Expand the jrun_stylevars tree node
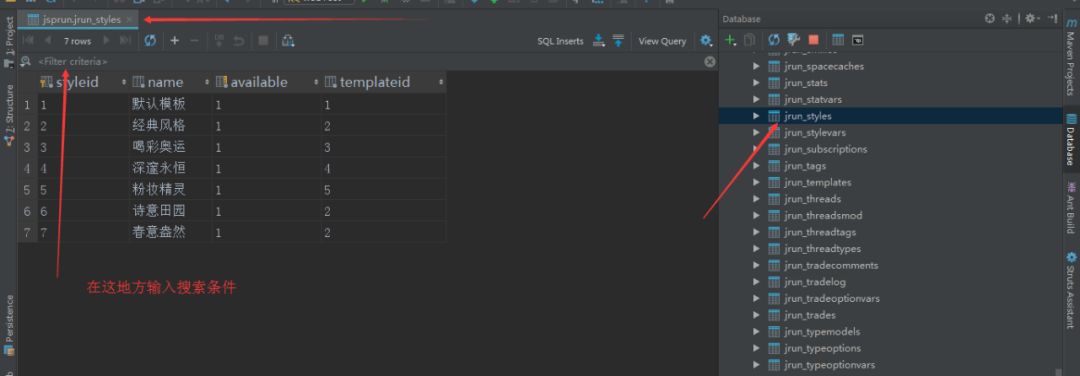The width and height of the screenshot is (1080, 376). (x=756, y=132)
